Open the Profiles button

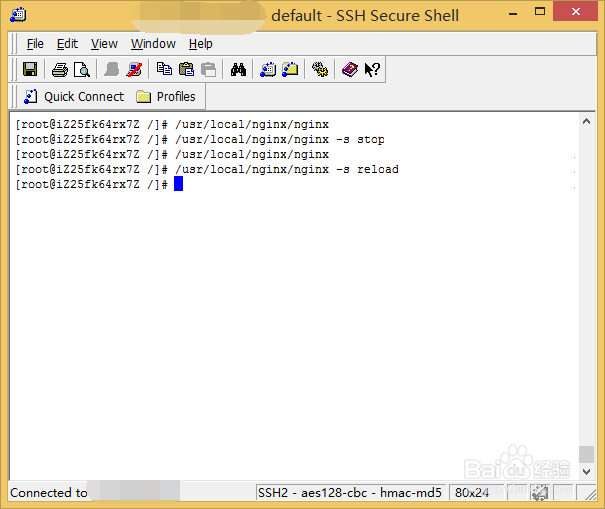[166, 96]
